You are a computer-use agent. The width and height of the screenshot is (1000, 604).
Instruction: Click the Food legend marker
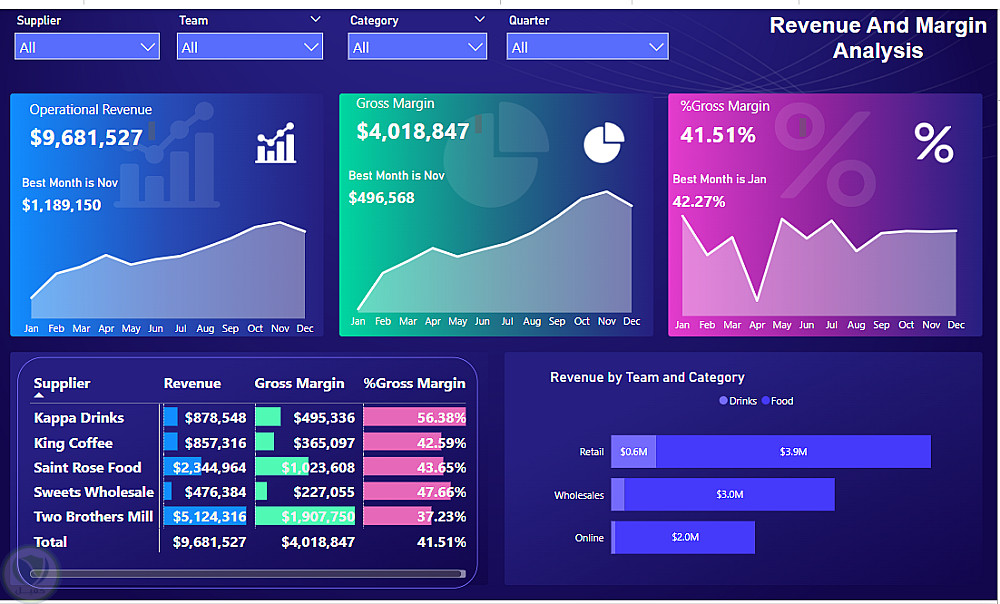[766, 401]
